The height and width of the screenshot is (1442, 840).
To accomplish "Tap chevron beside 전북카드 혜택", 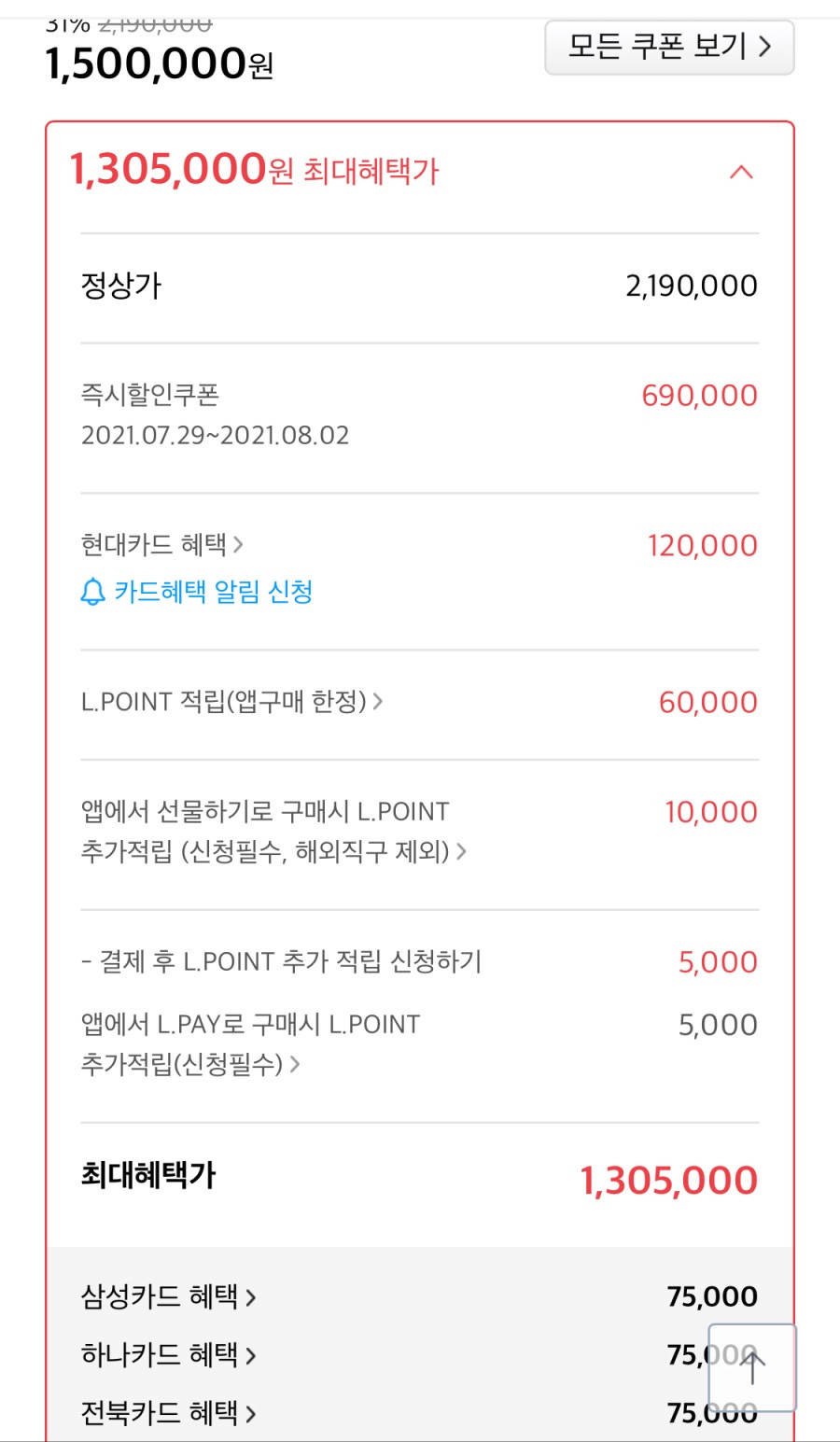I will coord(250,1414).
